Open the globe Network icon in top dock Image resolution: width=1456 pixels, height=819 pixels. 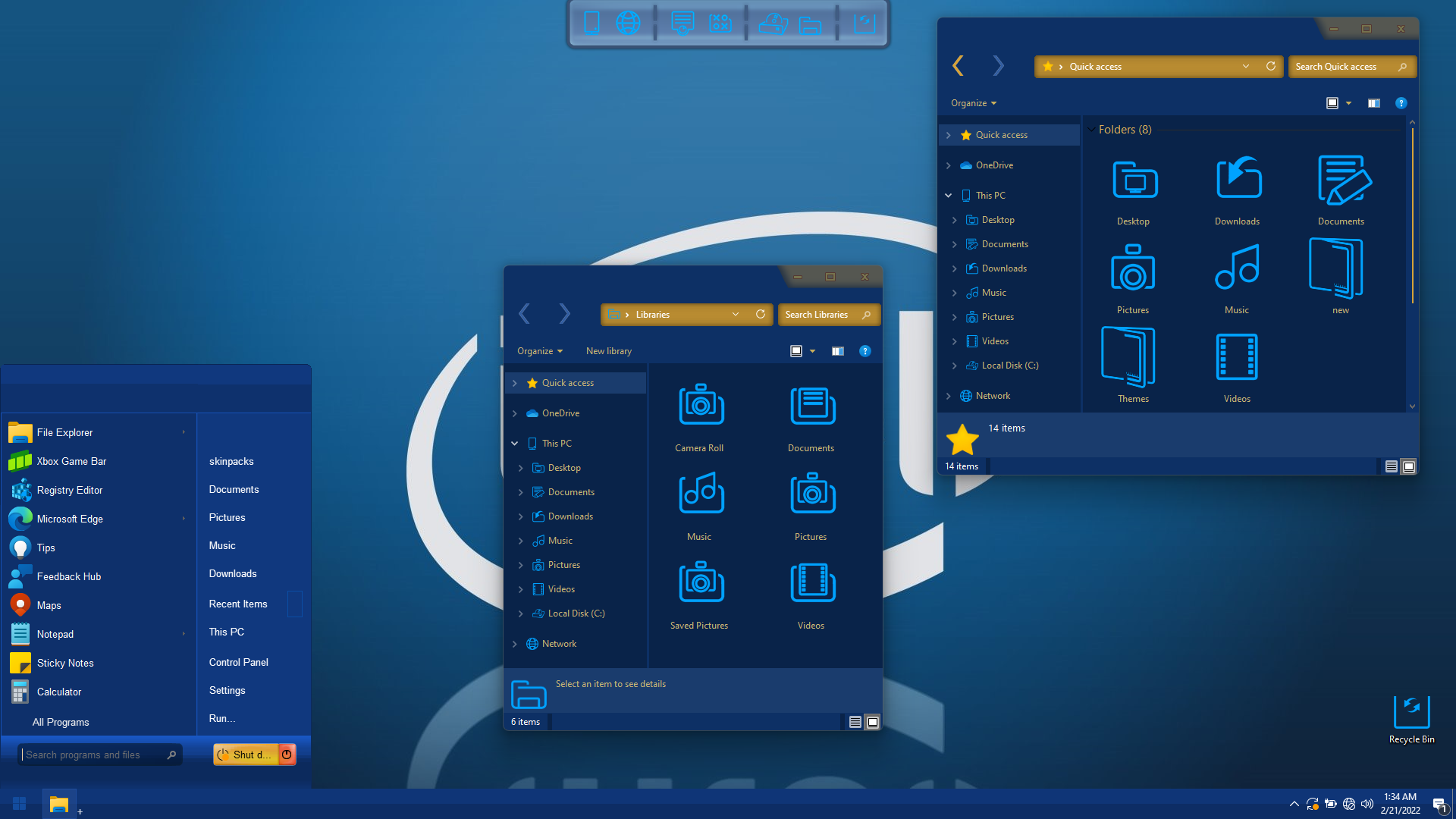pos(628,24)
